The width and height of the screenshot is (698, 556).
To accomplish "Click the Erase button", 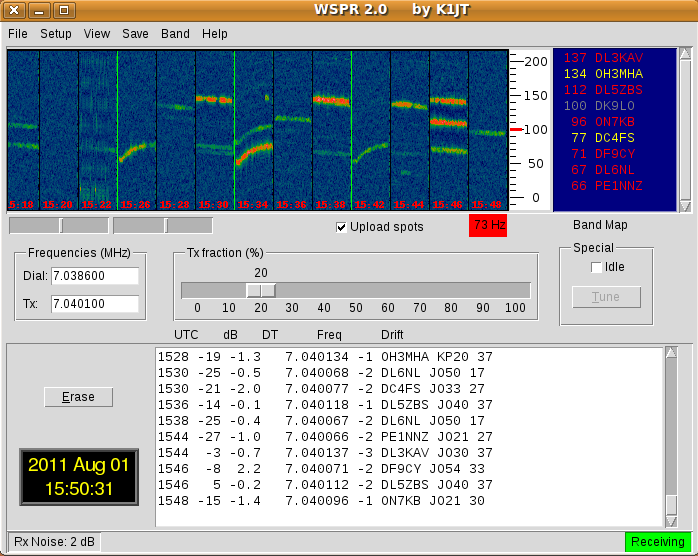I will pyautogui.click(x=78, y=397).
